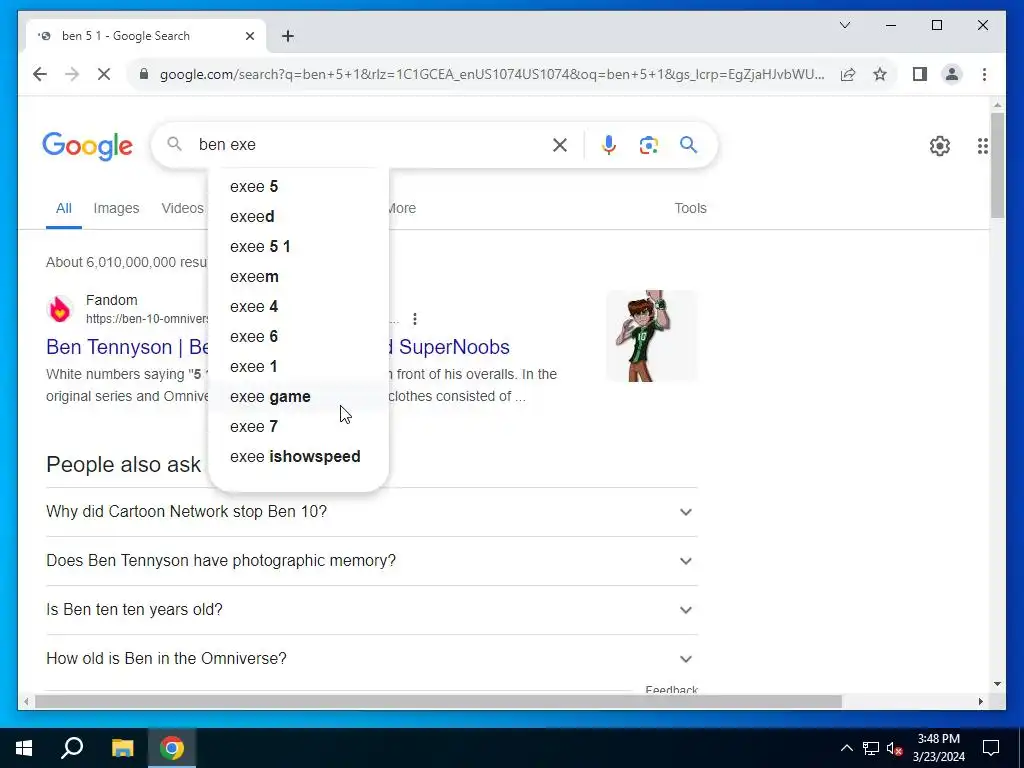This screenshot has height=768, width=1024.
Task: Open the three-dot menu on Fandom result
Action: (415, 319)
